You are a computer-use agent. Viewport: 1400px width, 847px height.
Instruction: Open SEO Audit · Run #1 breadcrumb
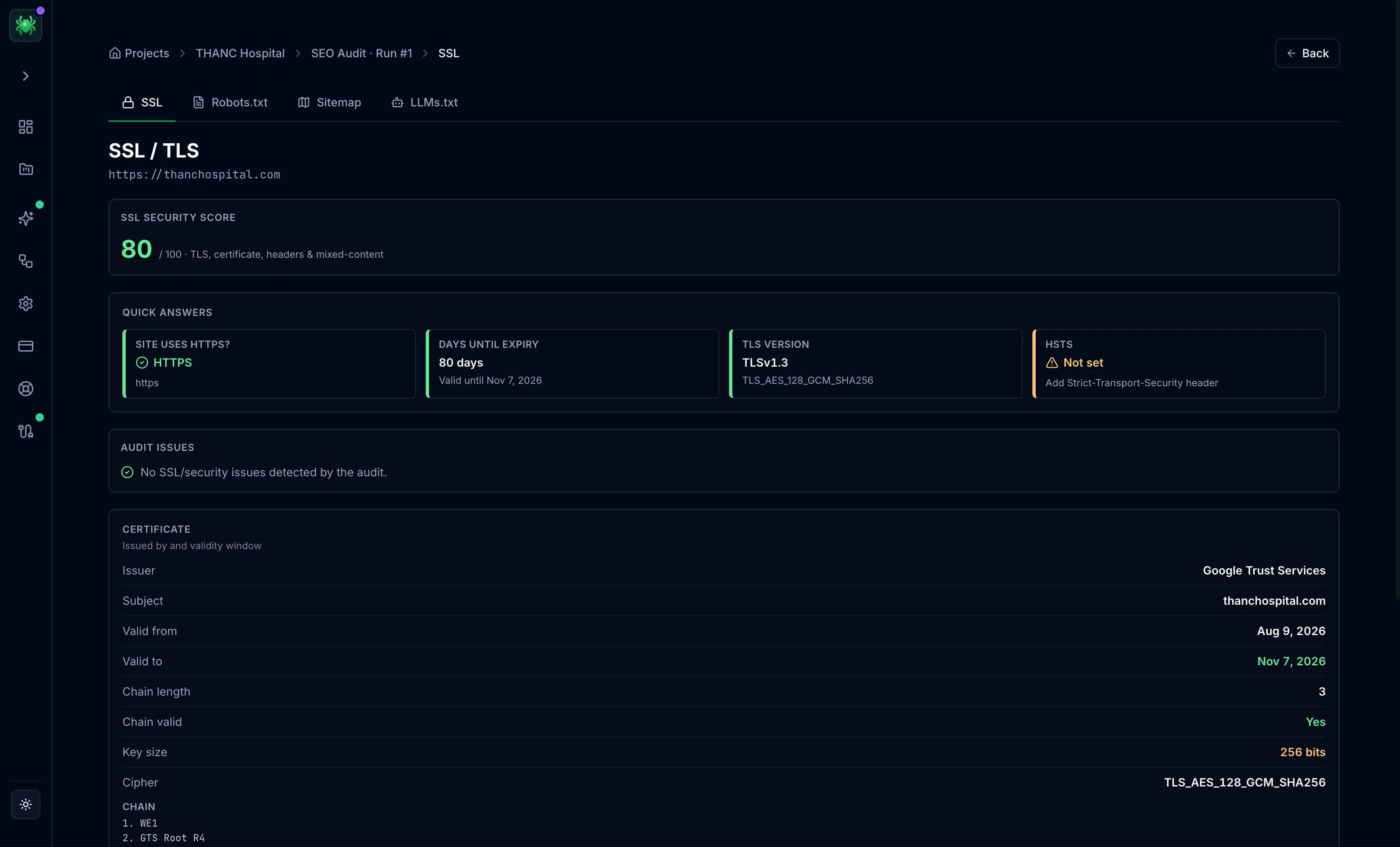361,53
